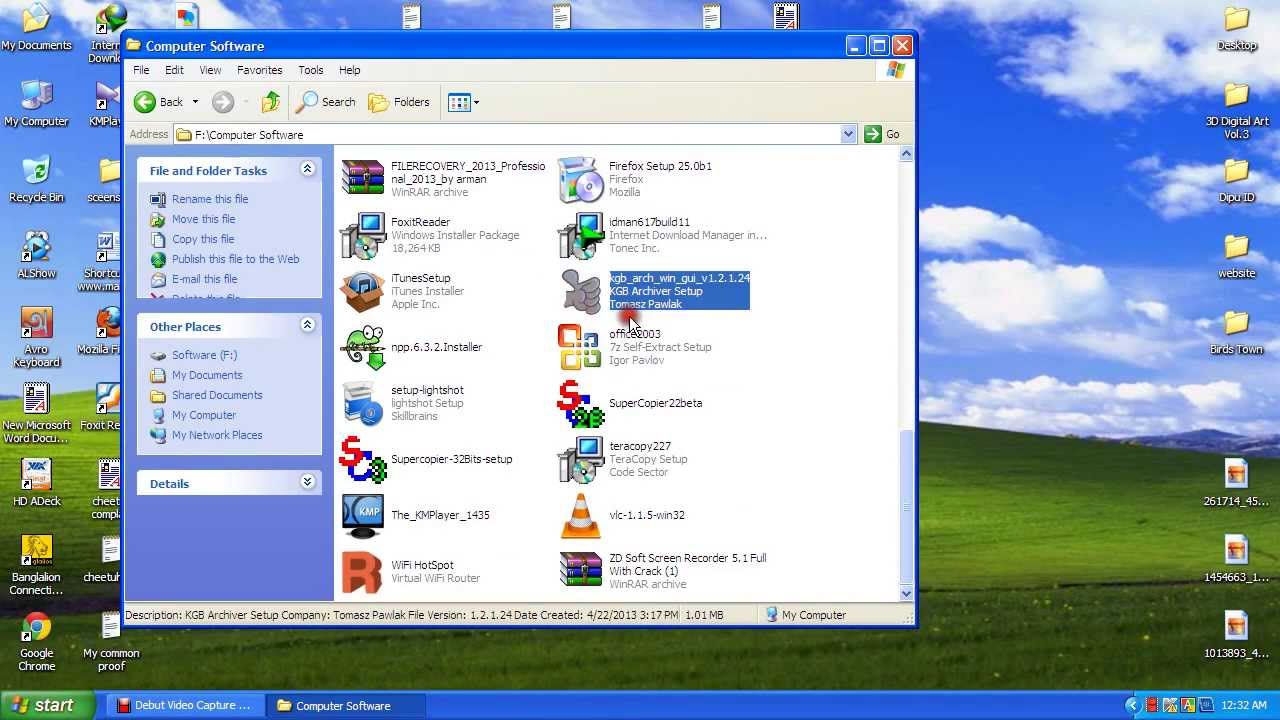Select the 3D Digital Art Vol.3 folder
Screen dimensions: 1280x720
click(1237, 96)
